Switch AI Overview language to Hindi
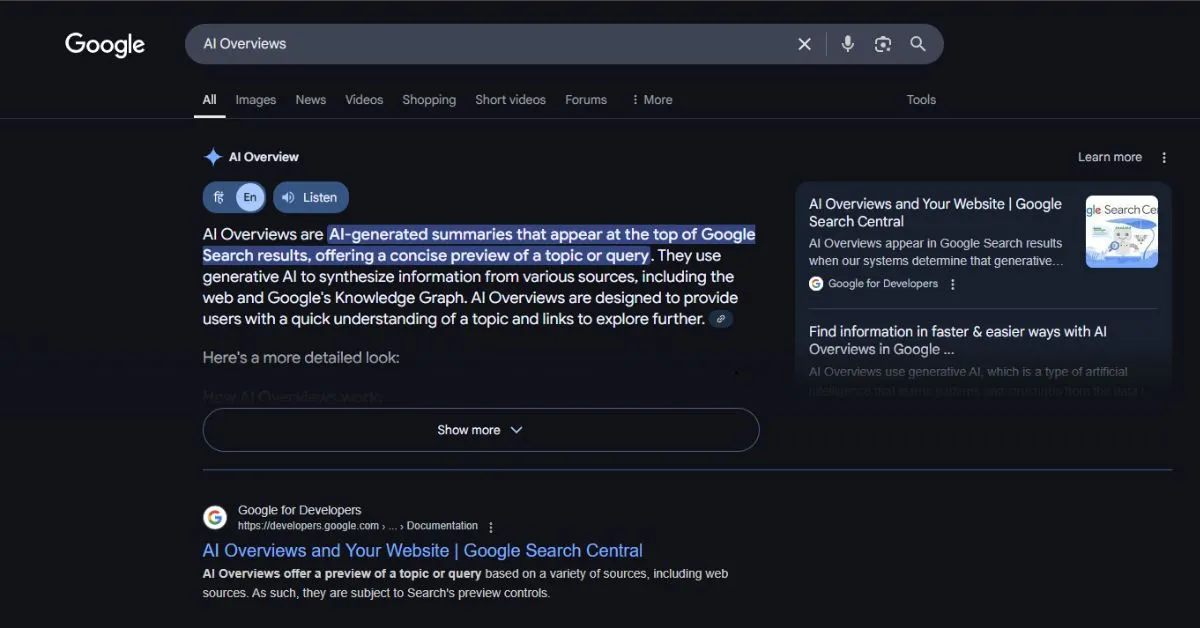1200x628 pixels. (219, 197)
